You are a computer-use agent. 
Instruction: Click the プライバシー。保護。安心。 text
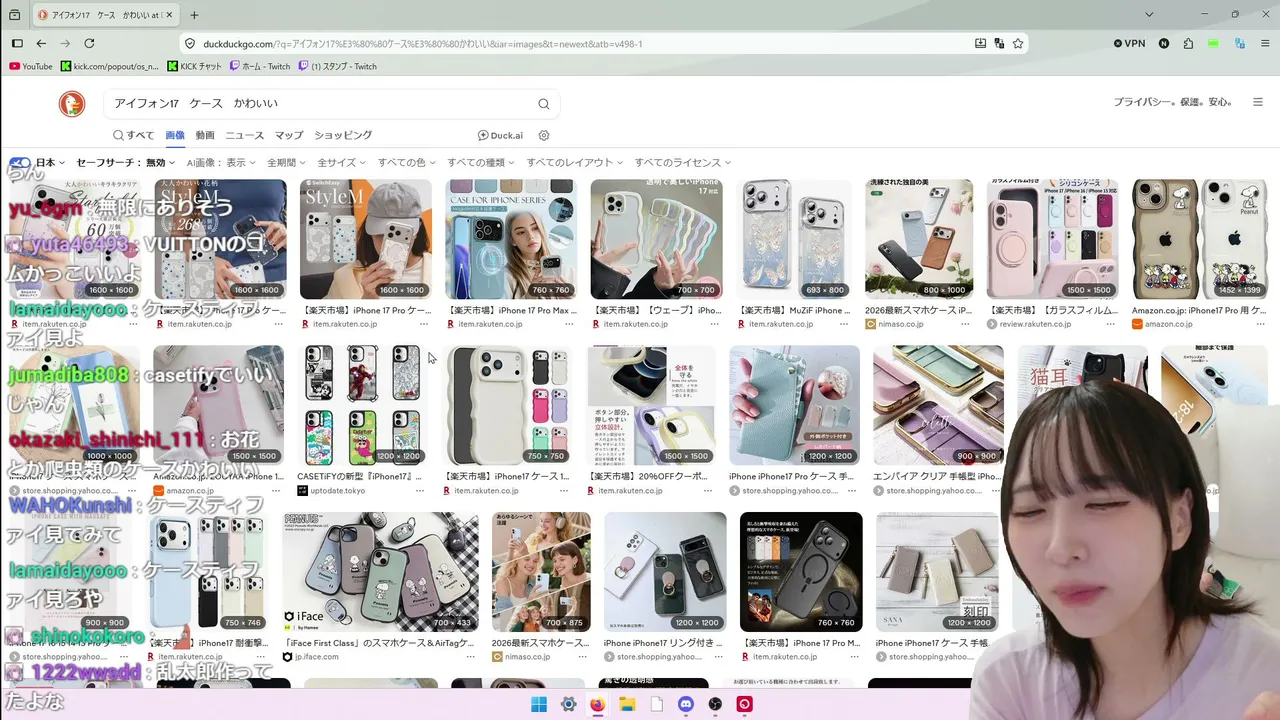pyautogui.click(x=1173, y=102)
